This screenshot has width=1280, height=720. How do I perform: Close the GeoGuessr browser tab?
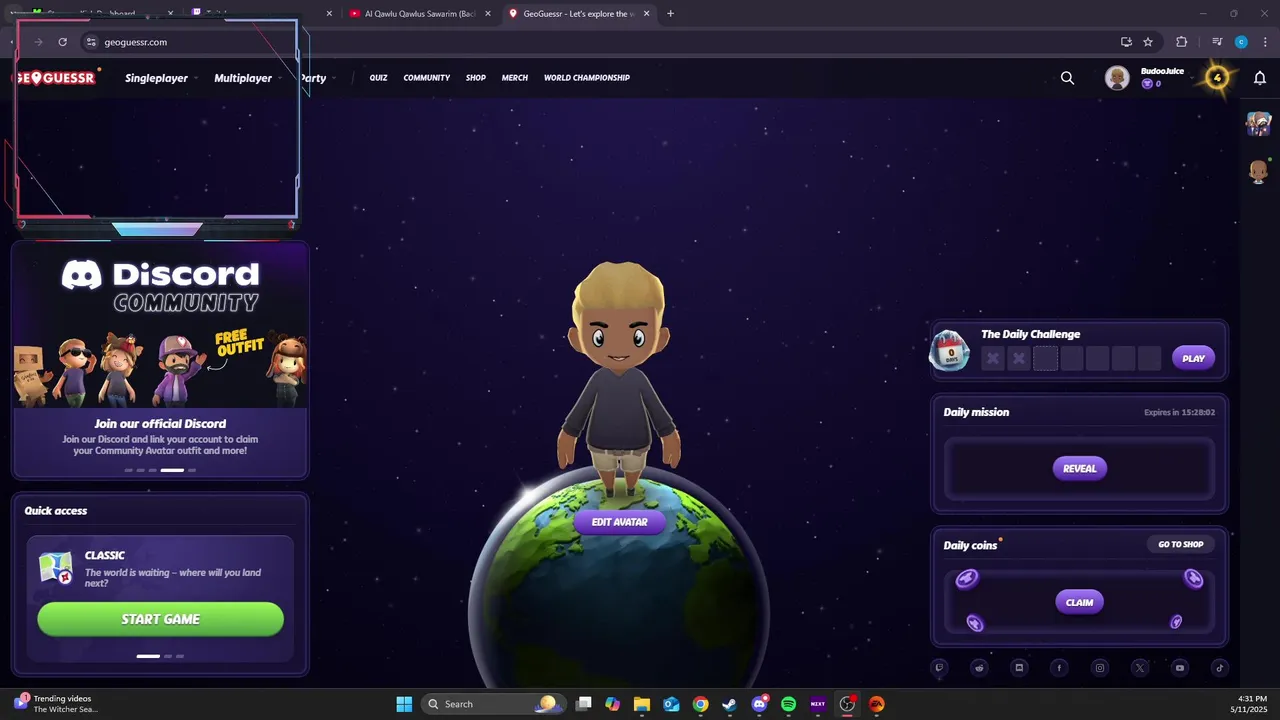(x=646, y=14)
